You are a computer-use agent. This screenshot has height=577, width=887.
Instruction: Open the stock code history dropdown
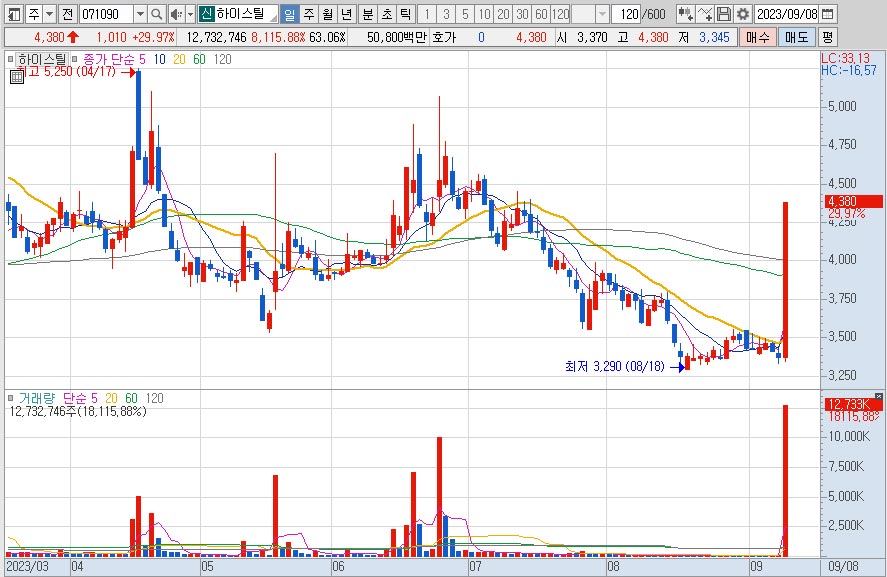click(x=140, y=14)
